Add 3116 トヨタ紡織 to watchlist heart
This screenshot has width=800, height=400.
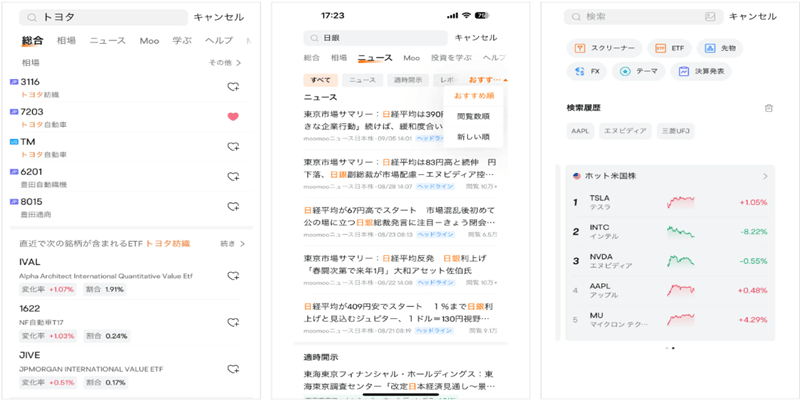233,87
